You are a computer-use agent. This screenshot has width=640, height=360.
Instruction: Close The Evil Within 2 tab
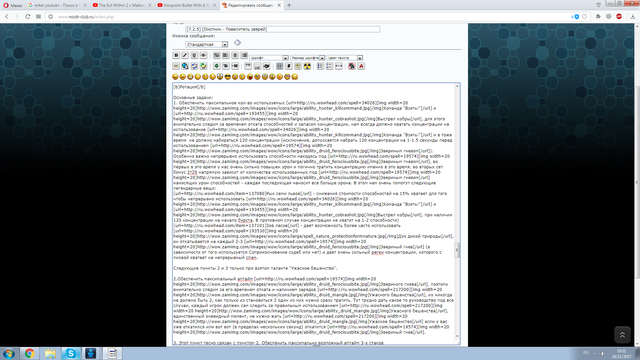tap(149, 5)
